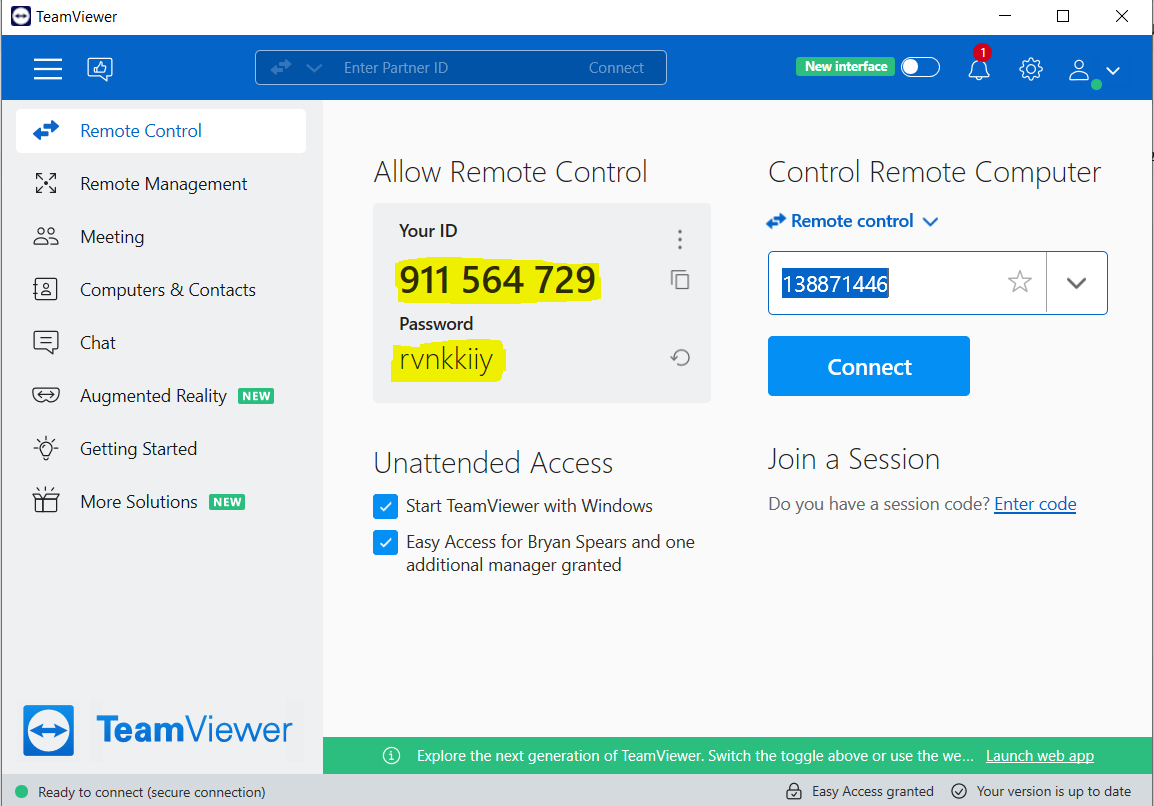This screenshot has width=1154, height=806.
Task: Click Launch web app link
Action: point(1039,756)
